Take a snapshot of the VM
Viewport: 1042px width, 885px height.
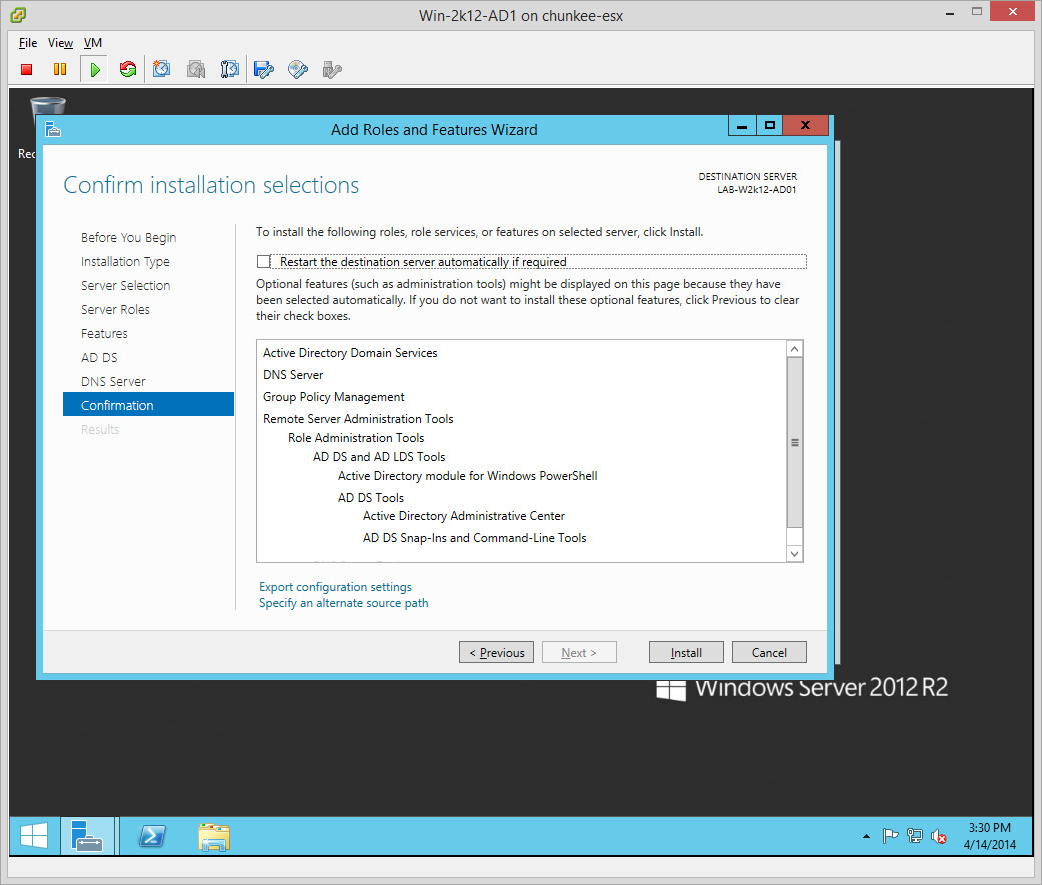click(x=162, y=69)
